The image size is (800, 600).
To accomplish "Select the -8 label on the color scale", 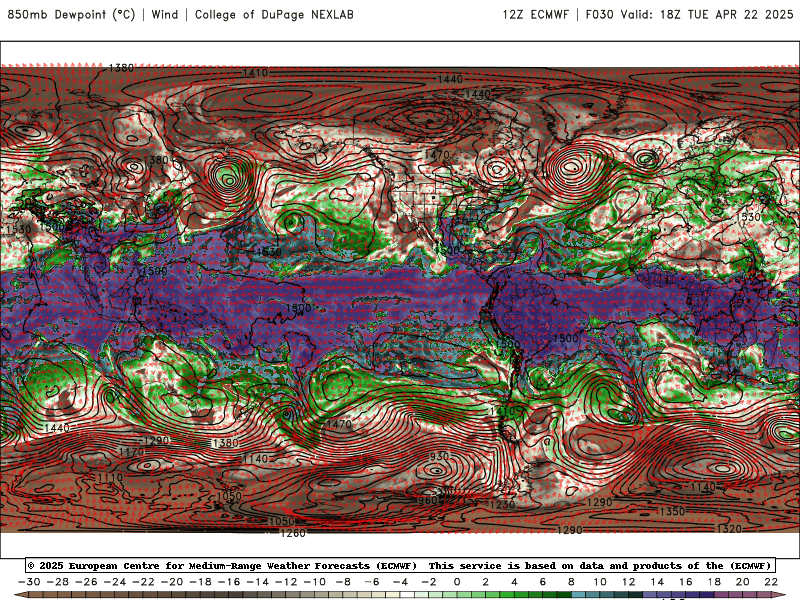I will click(343, 582).
